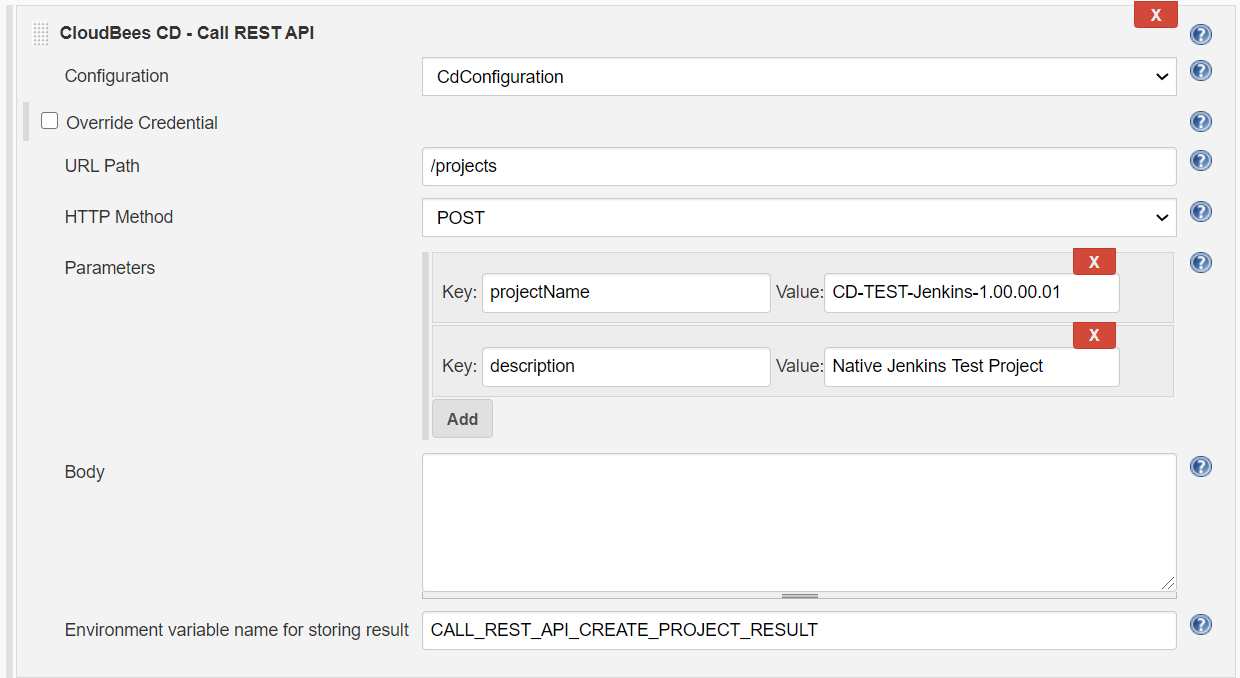Open help for Override Credential
This screenshot has height=678, width=1240.
pos(1201,122)
